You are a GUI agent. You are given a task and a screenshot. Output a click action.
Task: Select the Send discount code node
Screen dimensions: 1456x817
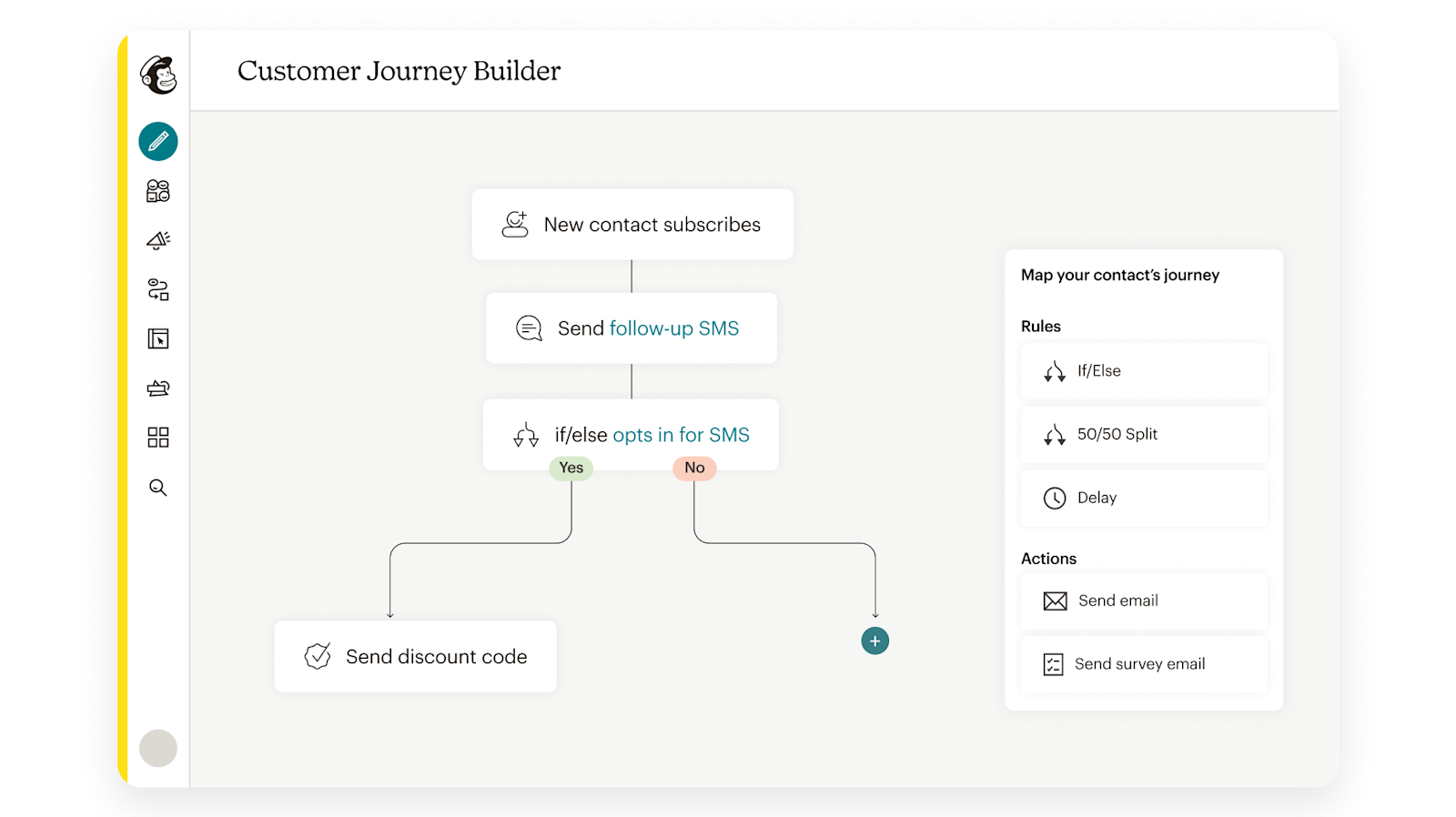(415, 657)
